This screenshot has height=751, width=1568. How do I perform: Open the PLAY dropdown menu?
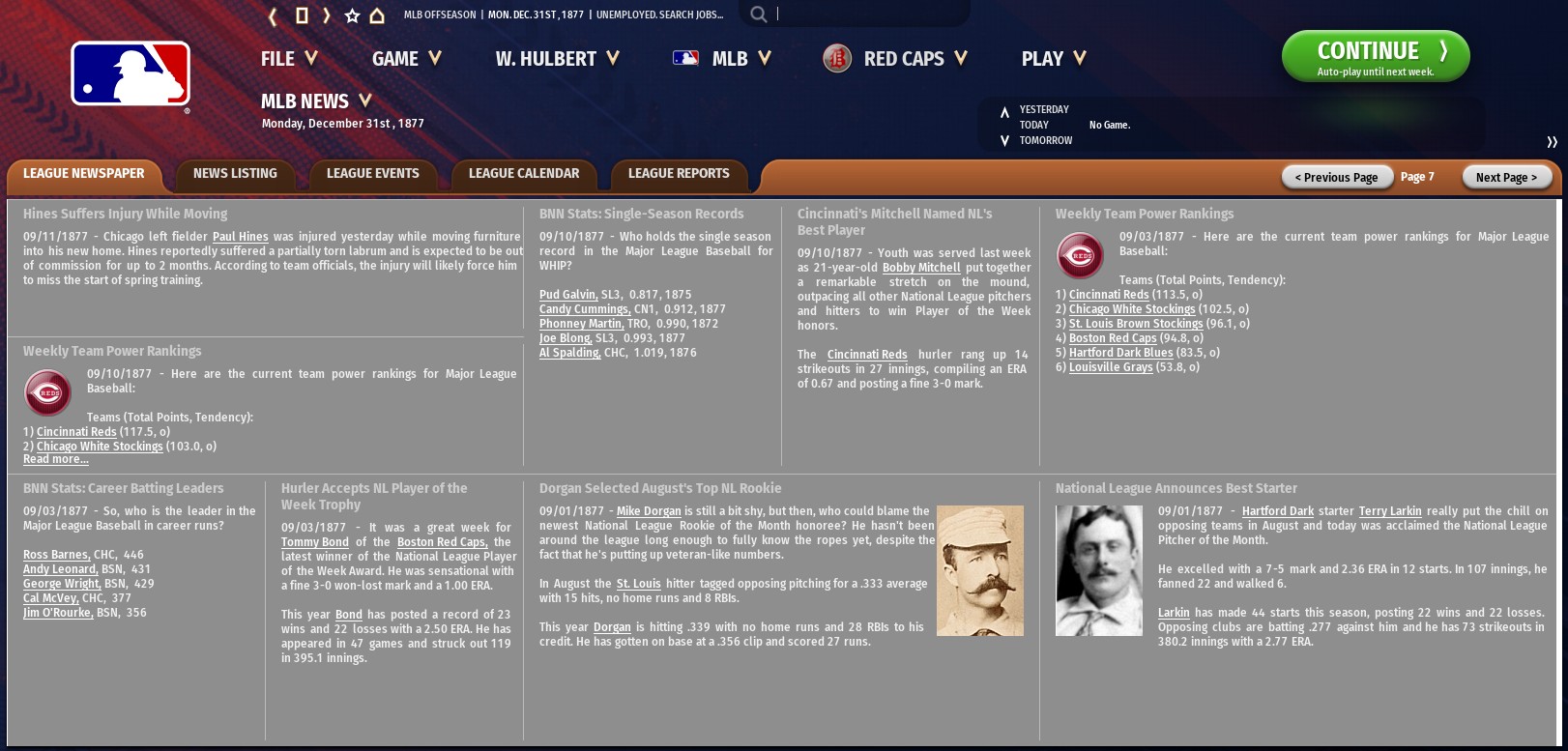(x=1053, y=59)
